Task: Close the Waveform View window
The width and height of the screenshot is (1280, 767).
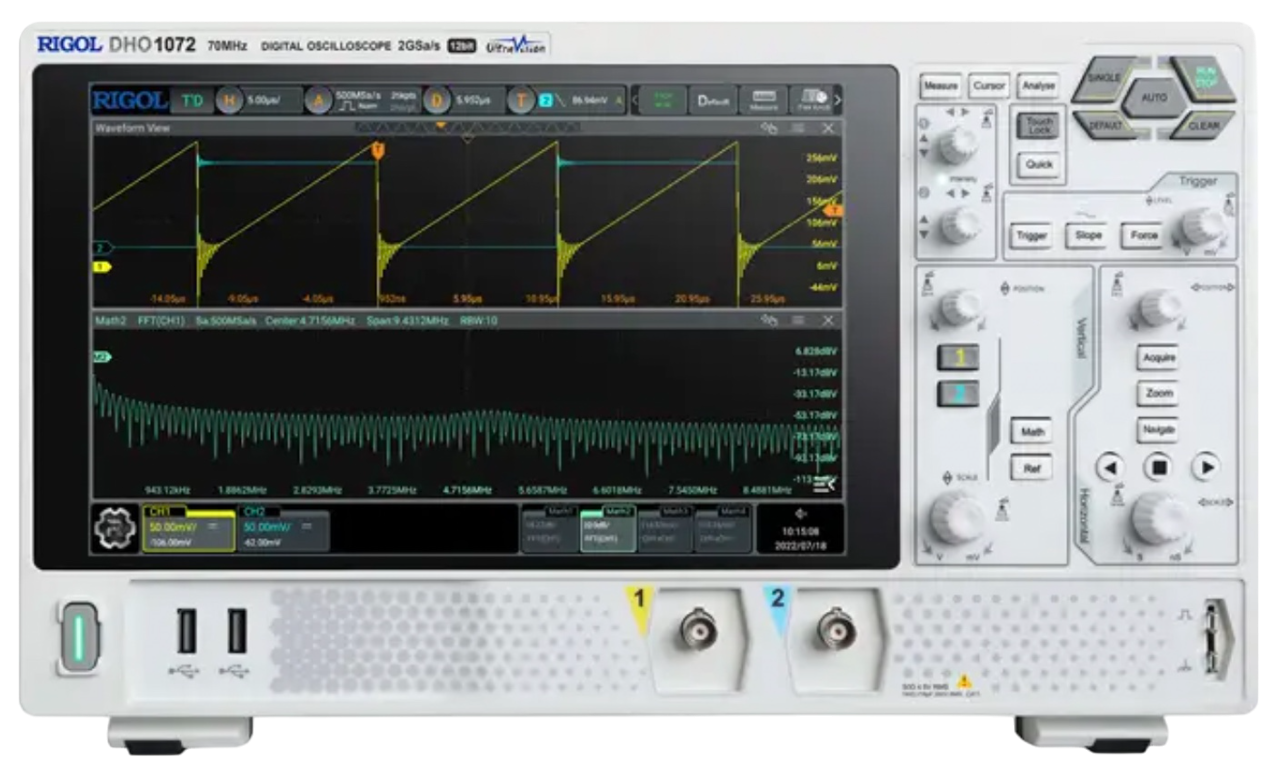Action: pyautogui.click(x=828, y=128)
